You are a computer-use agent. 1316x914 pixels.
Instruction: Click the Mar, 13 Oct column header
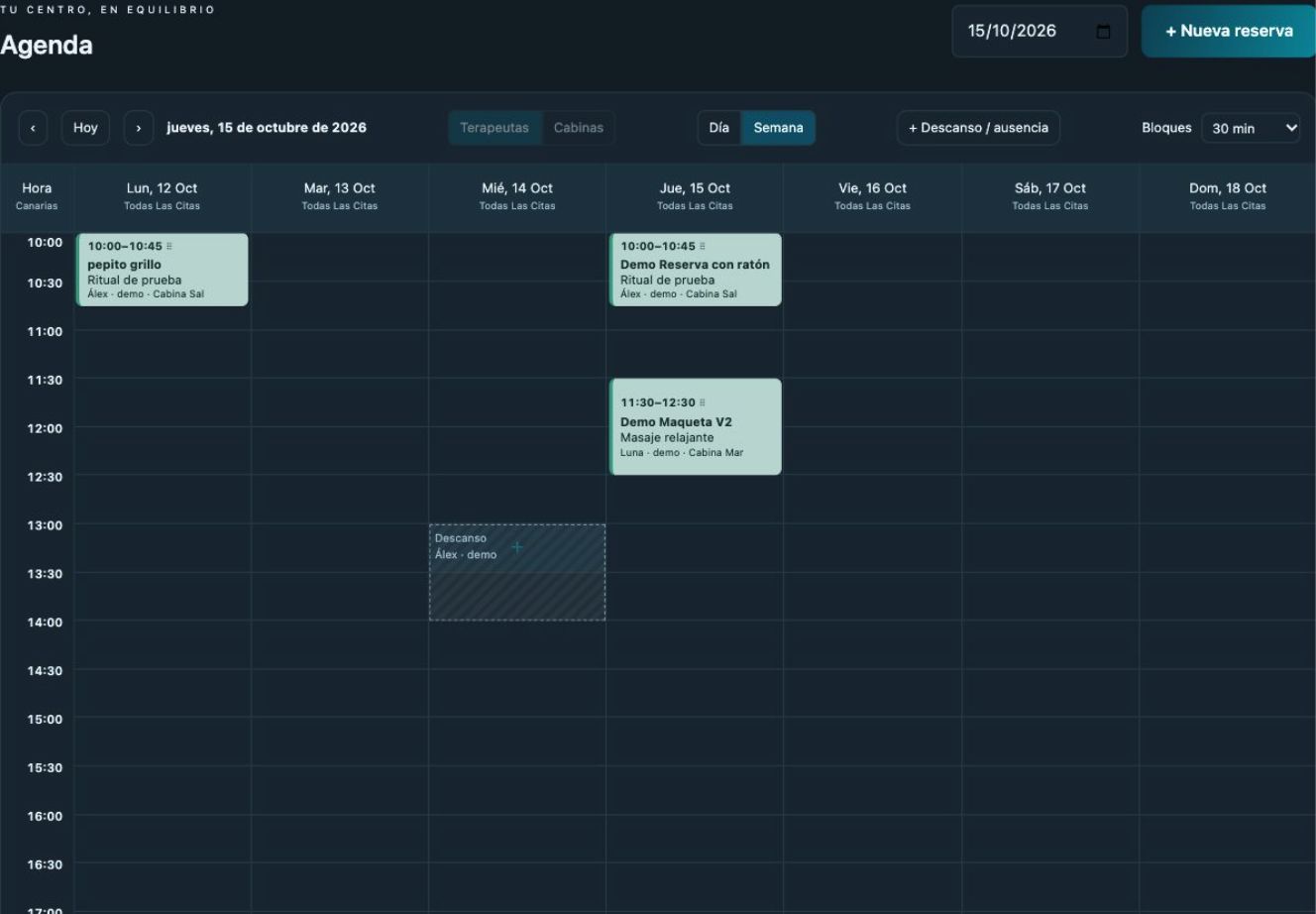pyautogui.click(x=340, y=196)
